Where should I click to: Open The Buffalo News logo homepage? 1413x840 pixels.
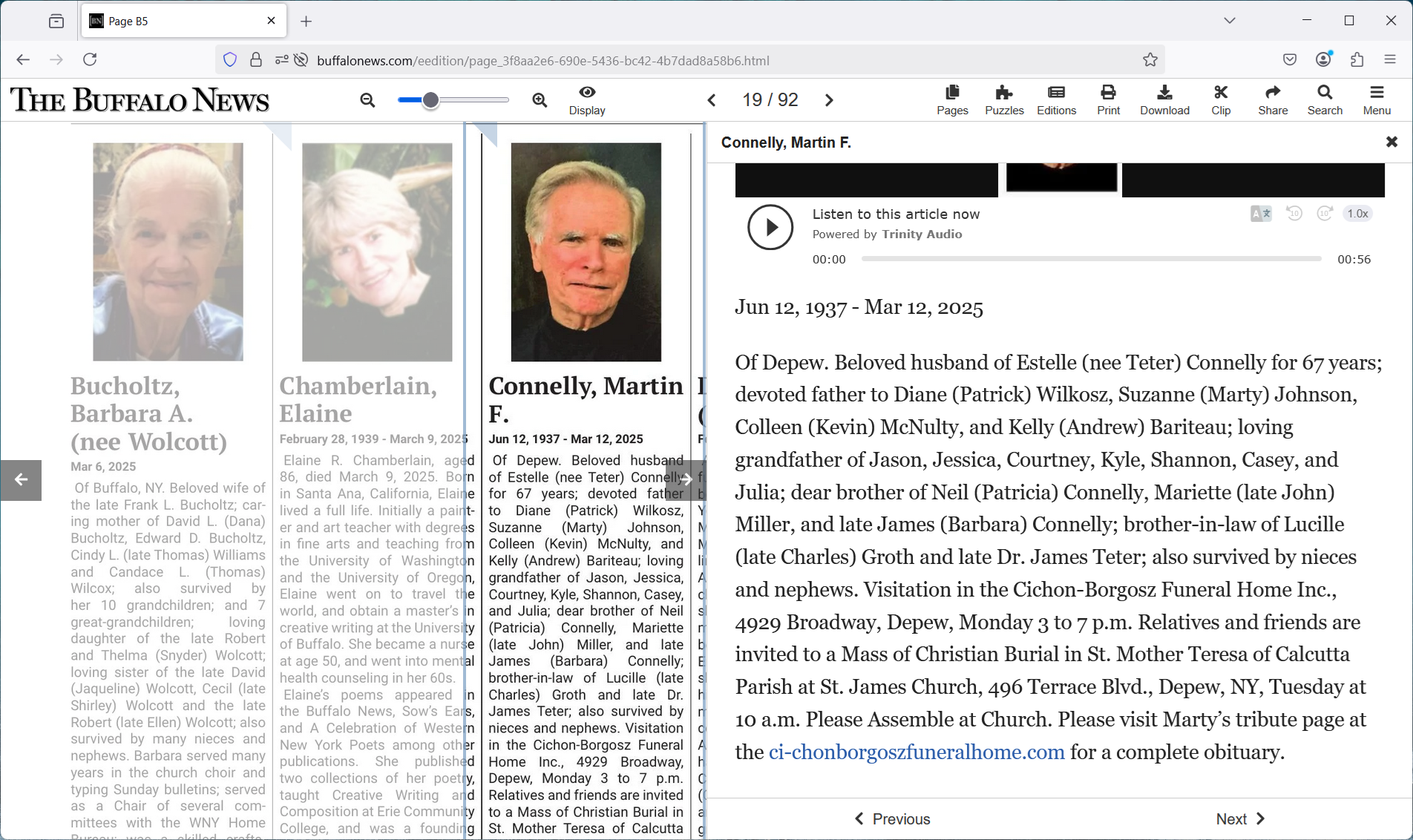tap(140, 100)
